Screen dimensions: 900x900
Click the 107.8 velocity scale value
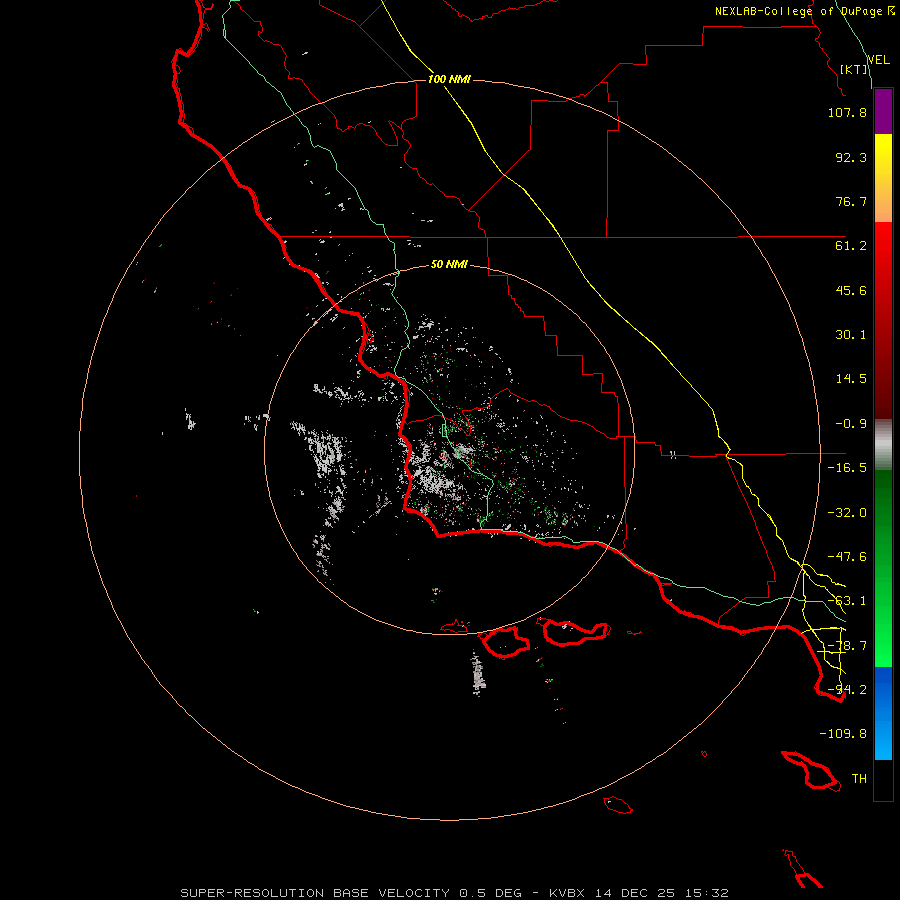click(847, 112)
